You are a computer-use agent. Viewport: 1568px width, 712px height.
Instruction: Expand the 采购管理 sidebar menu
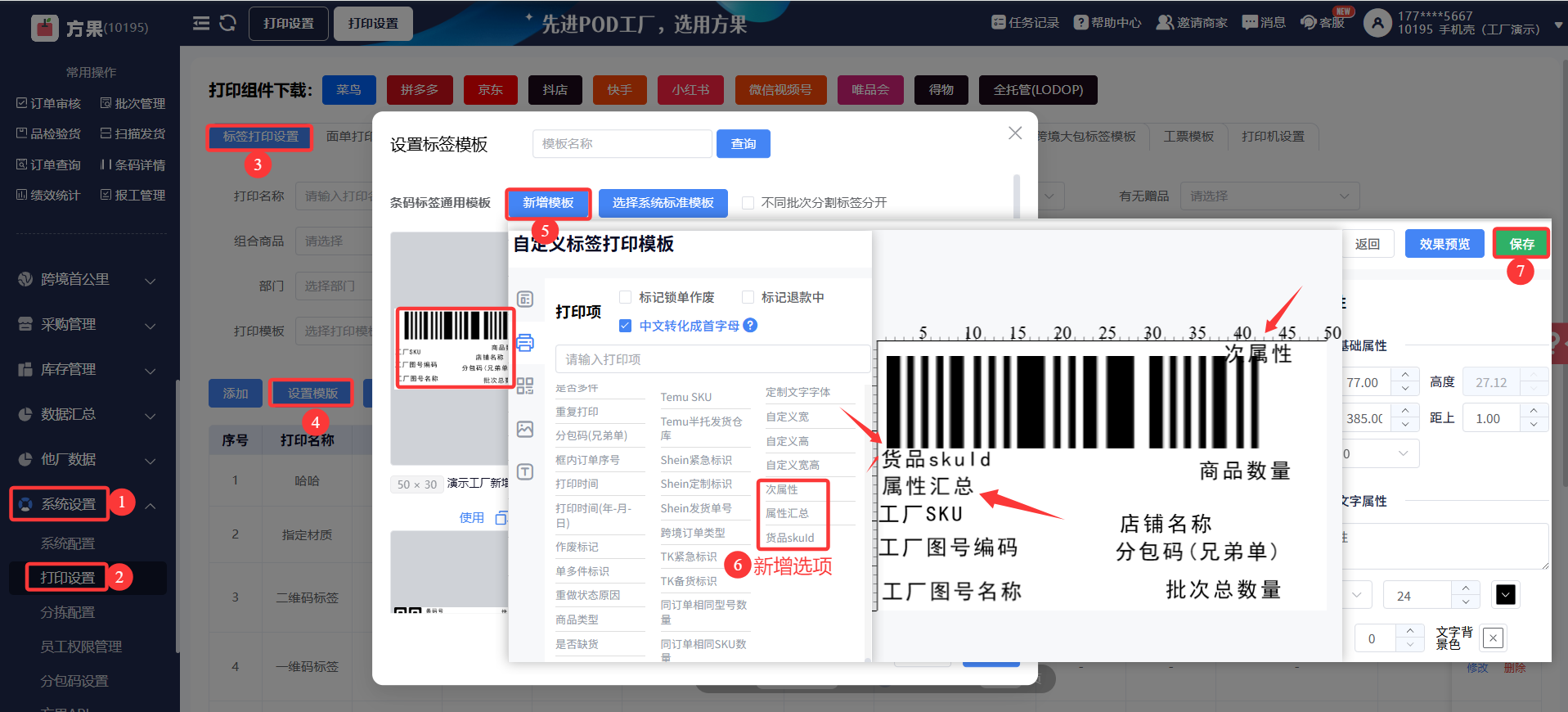point(88,325)
